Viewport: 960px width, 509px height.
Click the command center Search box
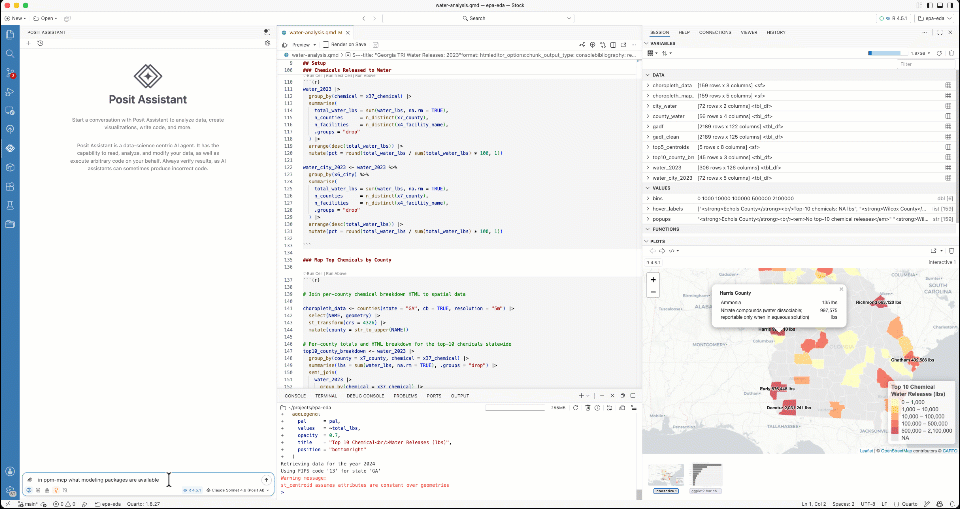(479, 18)
